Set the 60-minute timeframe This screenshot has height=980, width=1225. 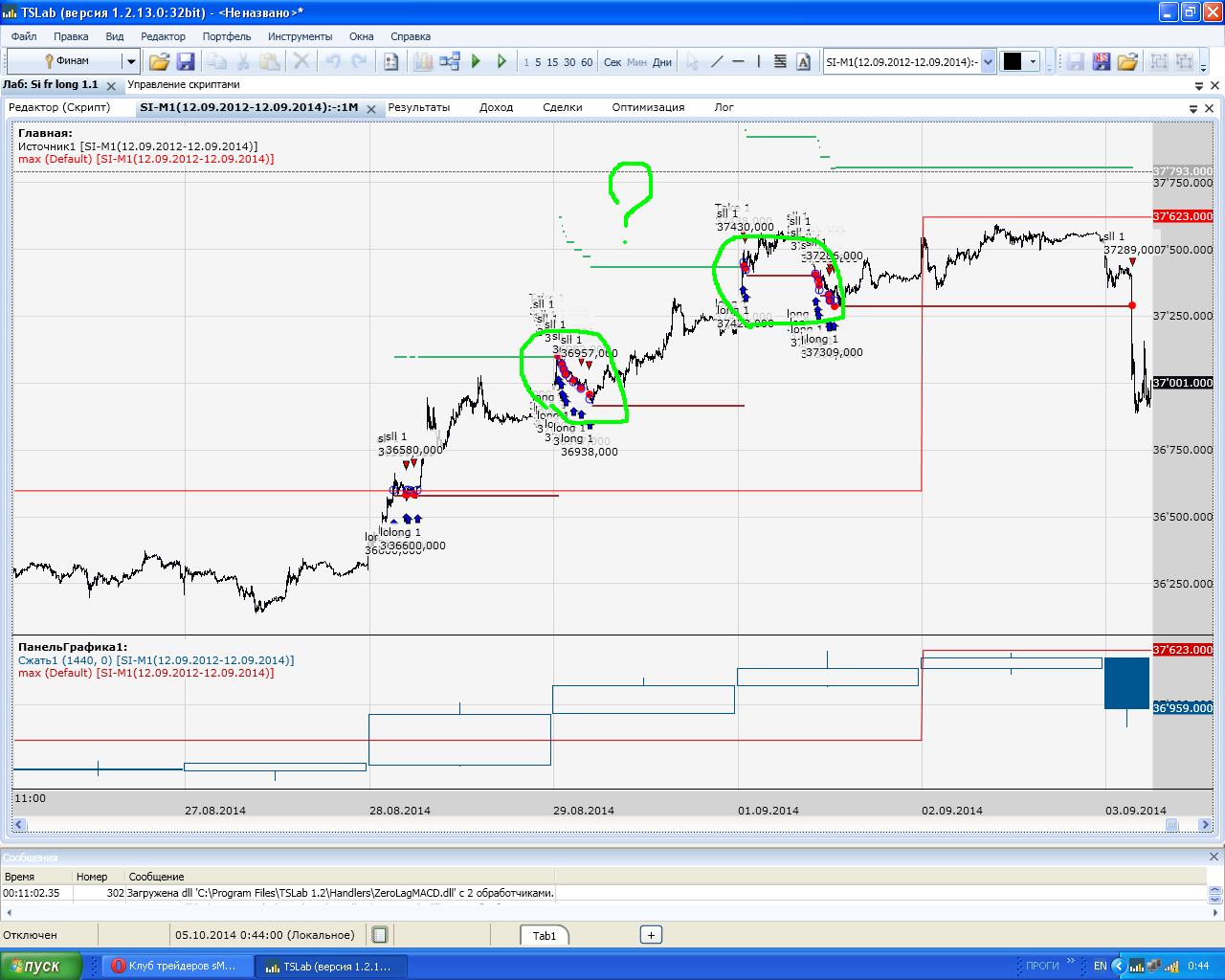point(587,62)
